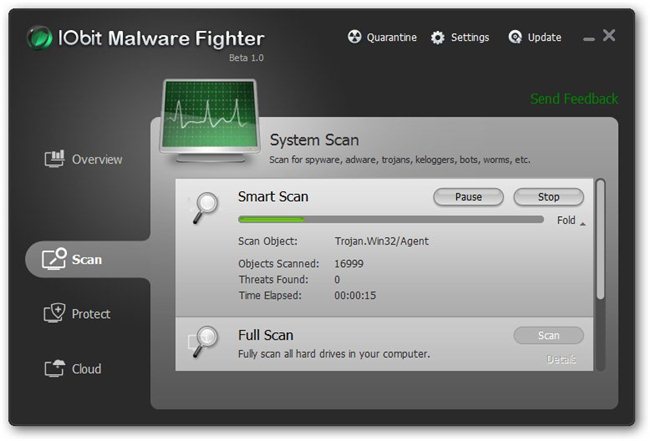The image size is (650, 441).
Task: Click the Full Scan magnifier icon
Action: click(205, 342)
